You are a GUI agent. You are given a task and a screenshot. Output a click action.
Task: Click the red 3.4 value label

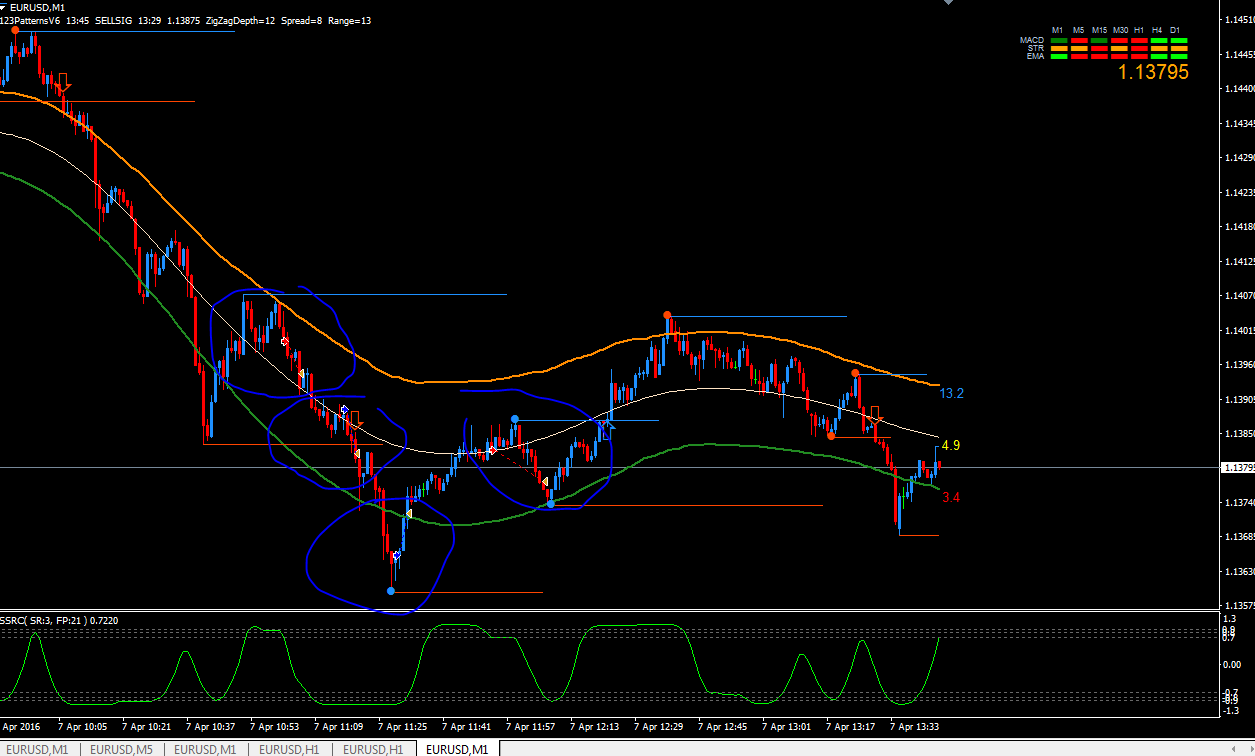(951, 497)
